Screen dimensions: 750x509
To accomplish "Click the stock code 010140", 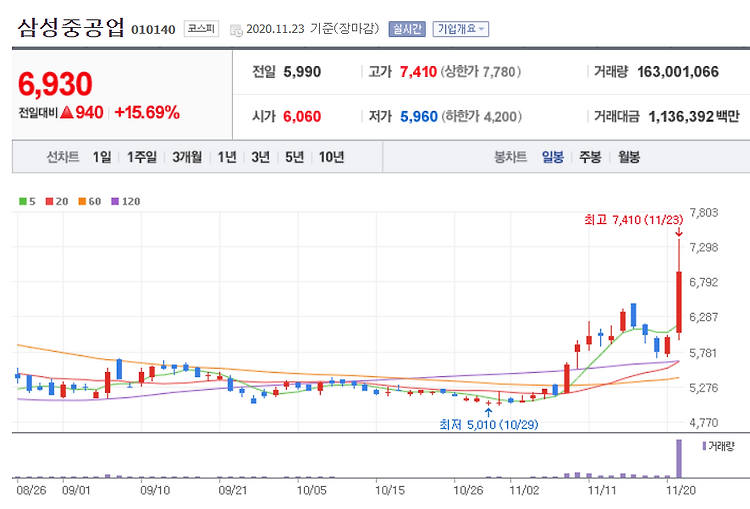I will (153, 30).
